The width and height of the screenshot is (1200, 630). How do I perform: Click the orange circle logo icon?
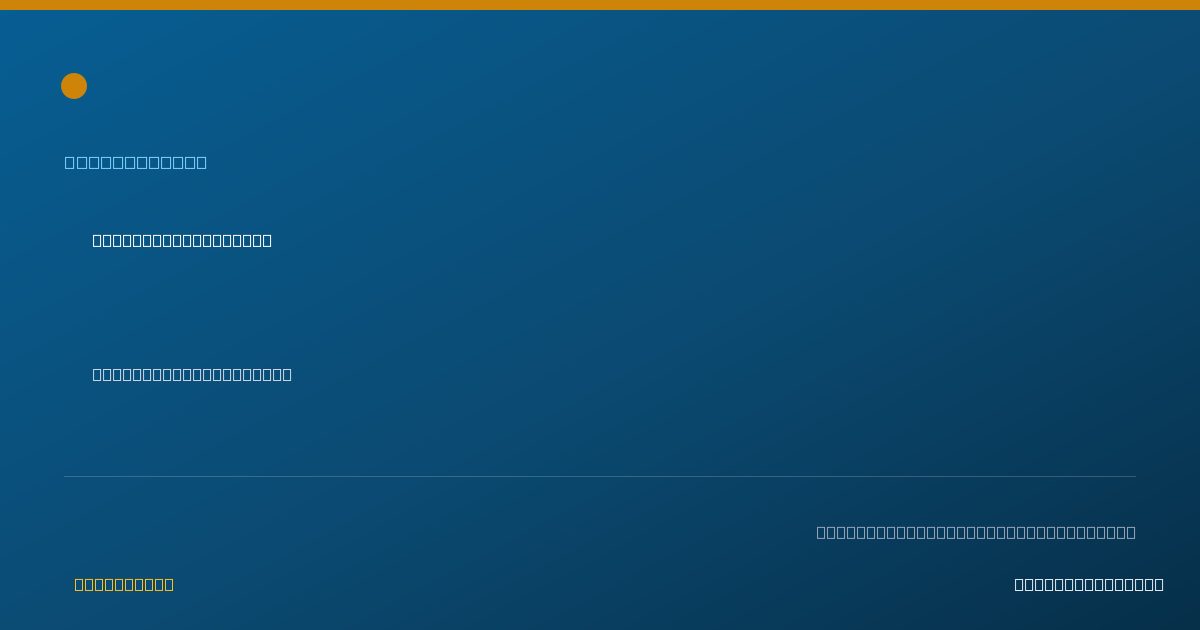pyautogui.click(x=74, y=86)
